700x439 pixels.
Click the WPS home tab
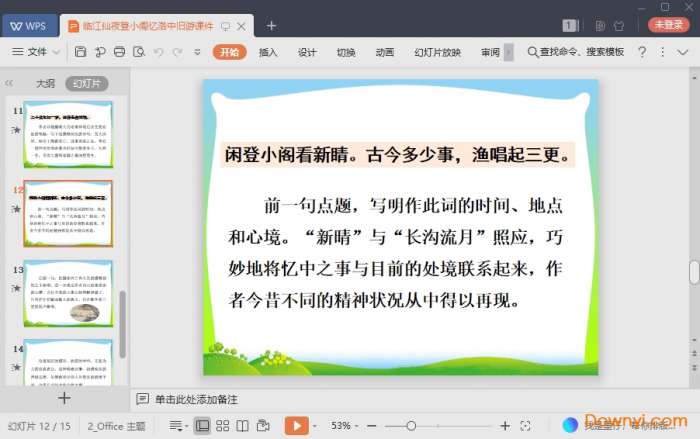[29, 26]
